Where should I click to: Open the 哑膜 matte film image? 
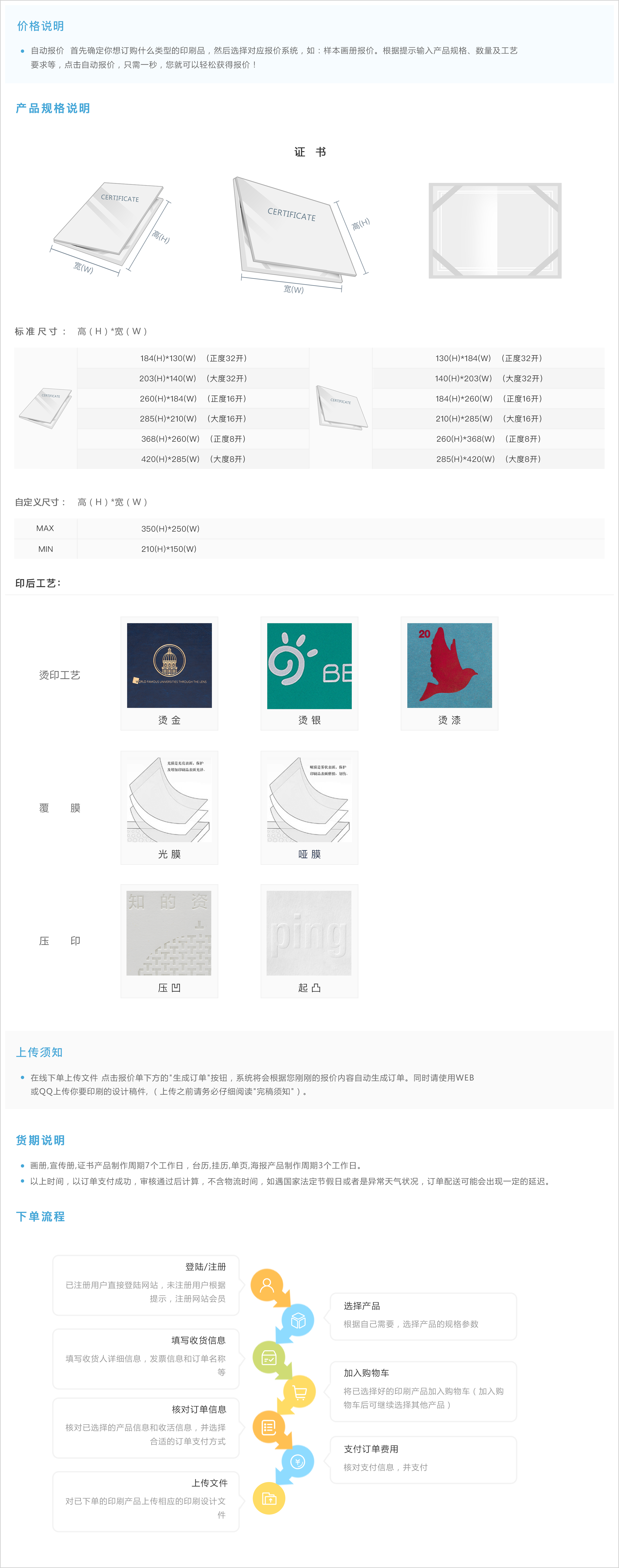coord(309,799)
